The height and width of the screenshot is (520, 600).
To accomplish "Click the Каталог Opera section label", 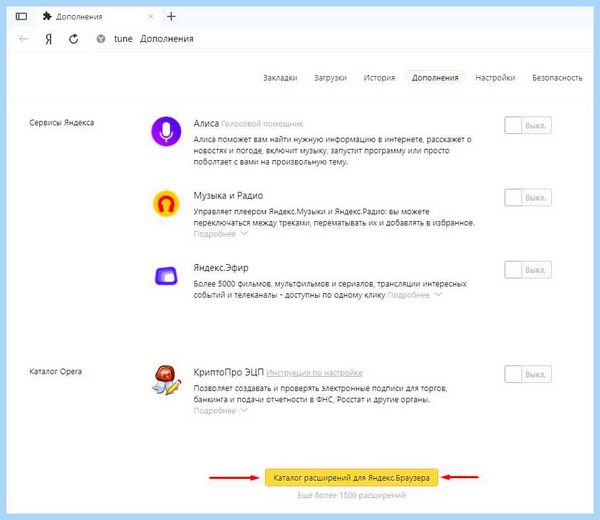I will tap(55, 372).
